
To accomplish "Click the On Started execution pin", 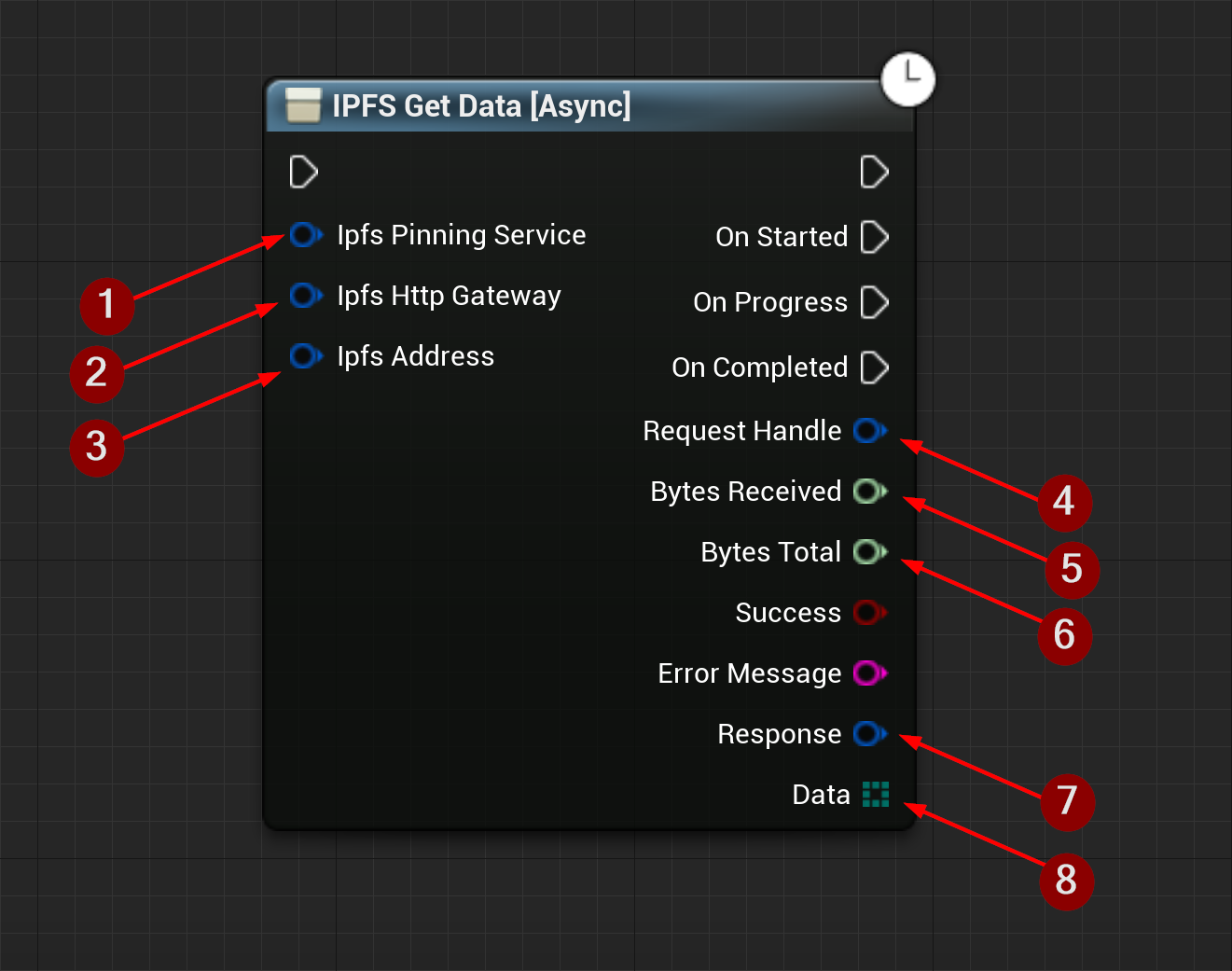I will (x=874, y=237).
